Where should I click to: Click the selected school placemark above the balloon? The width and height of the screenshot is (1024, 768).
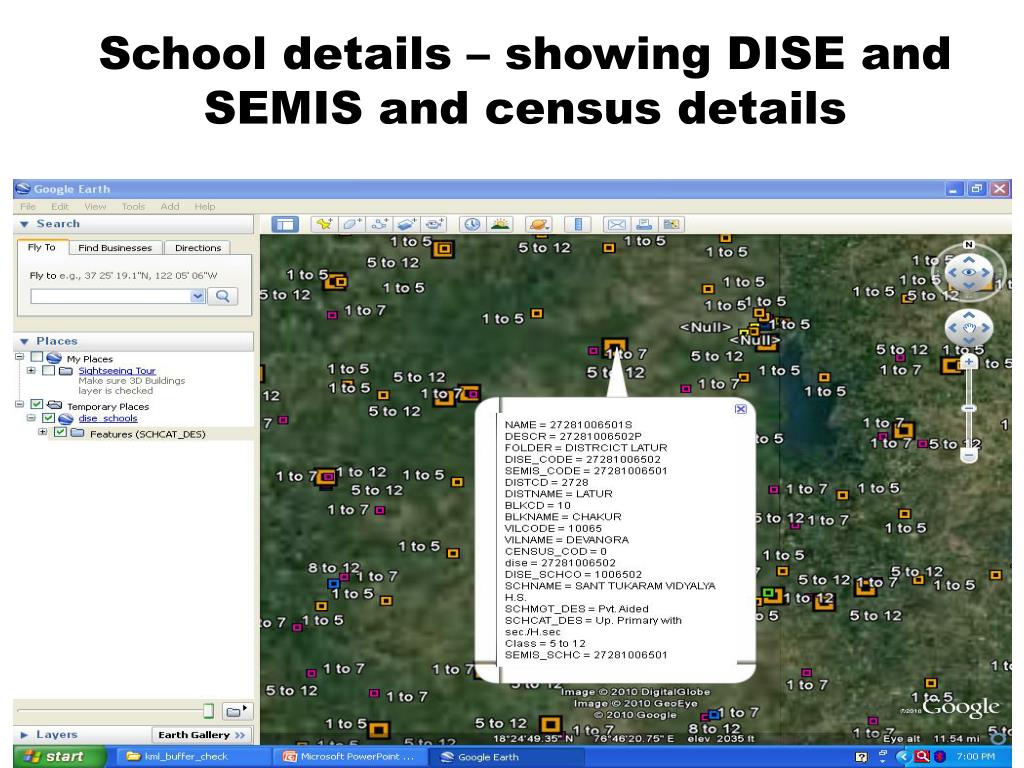pyautogui.click(x=615, y=347)
